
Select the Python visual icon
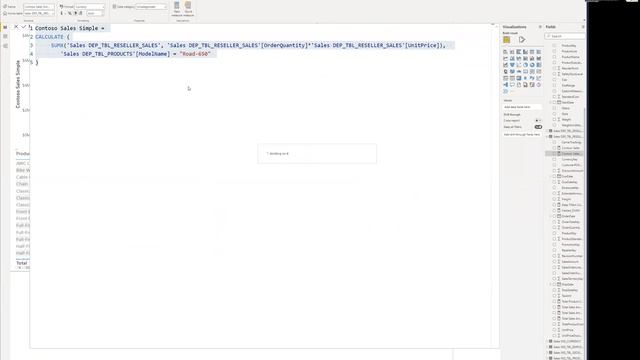coord(532,78)
